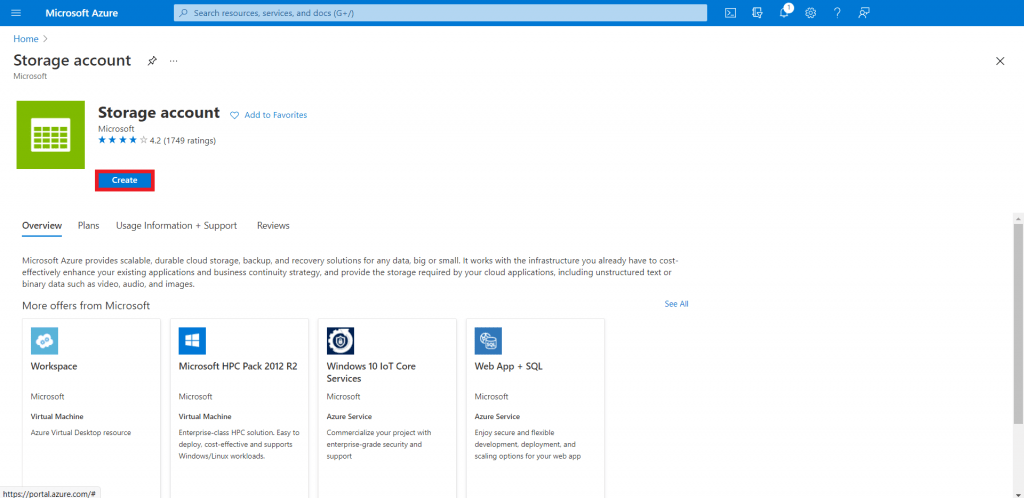The height and width of the screenshot is (498, 1024).
Task: Open the Workspace offer card
Action: click(x=91, y=400)
